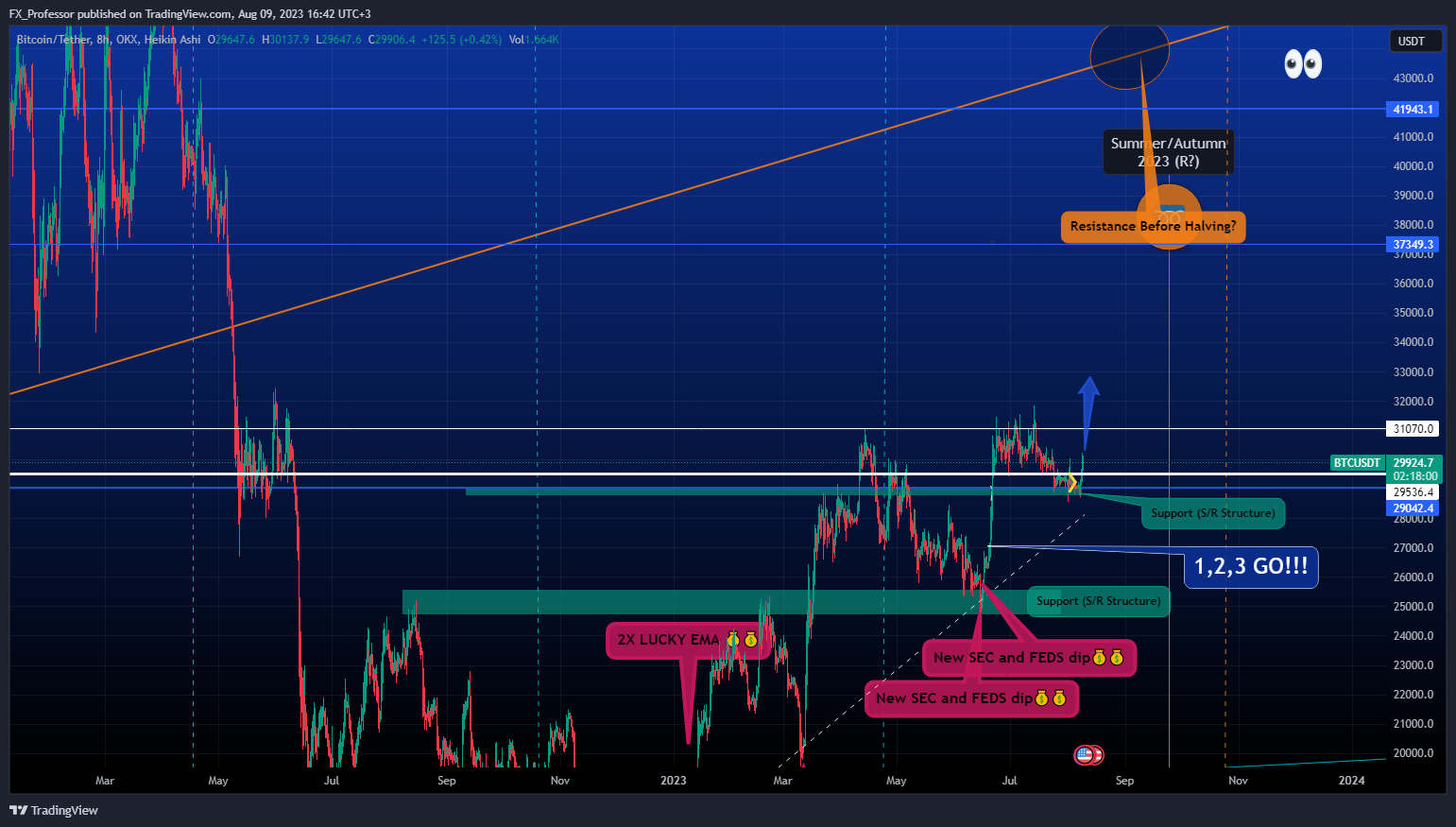Click the high value H30137.9
Viewport: 1456px width, 827px height.
coord(285,40)
